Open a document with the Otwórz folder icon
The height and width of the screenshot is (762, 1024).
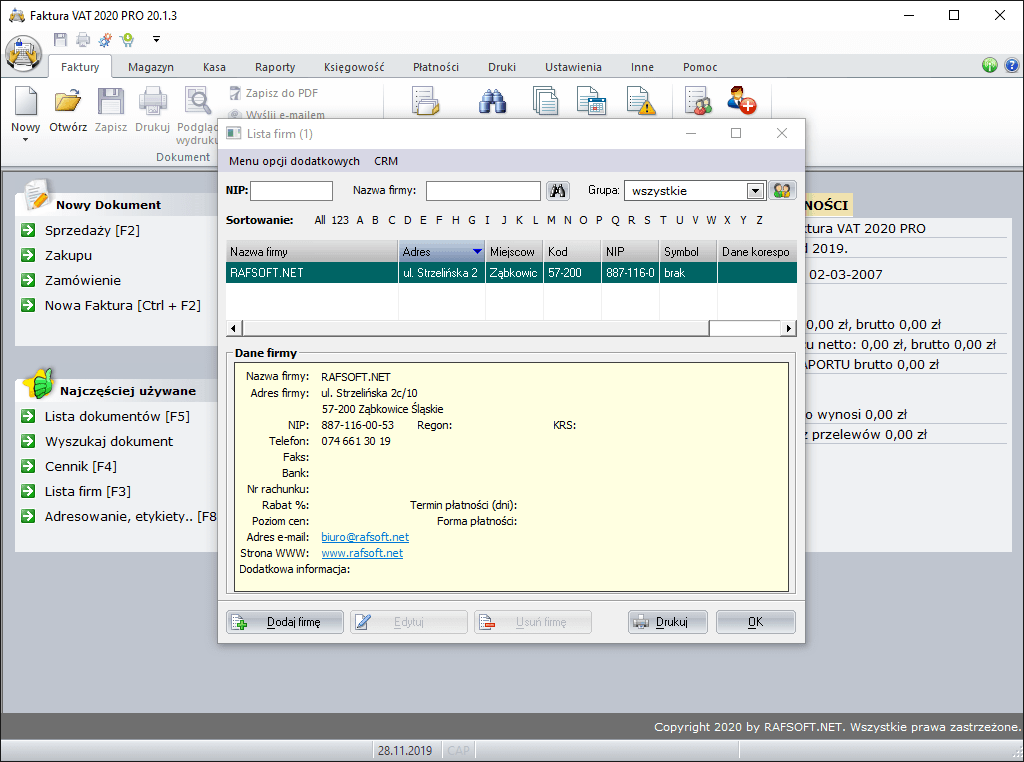(68, 102)
